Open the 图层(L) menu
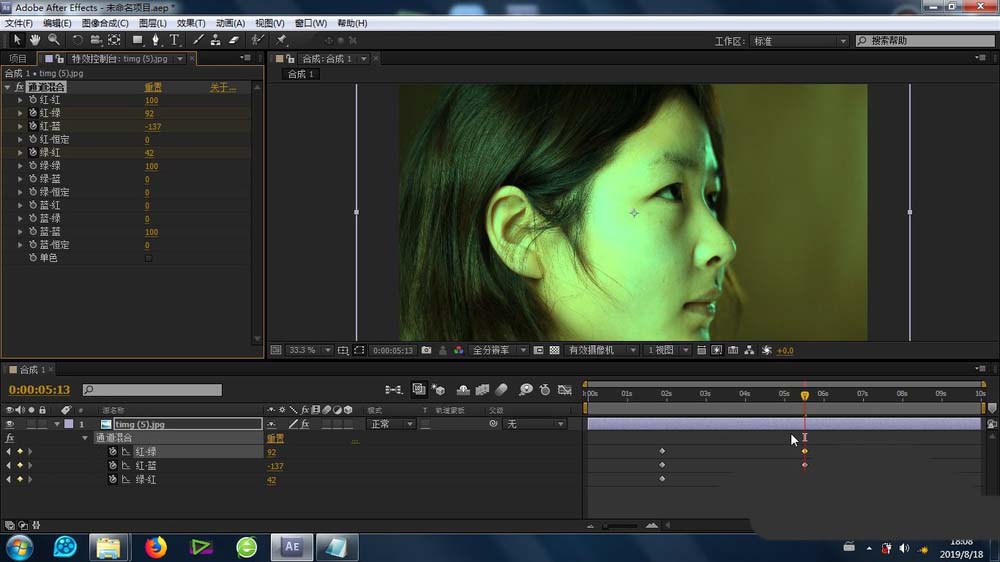This screenshot has width=1000, height=562. coord(152,23)
